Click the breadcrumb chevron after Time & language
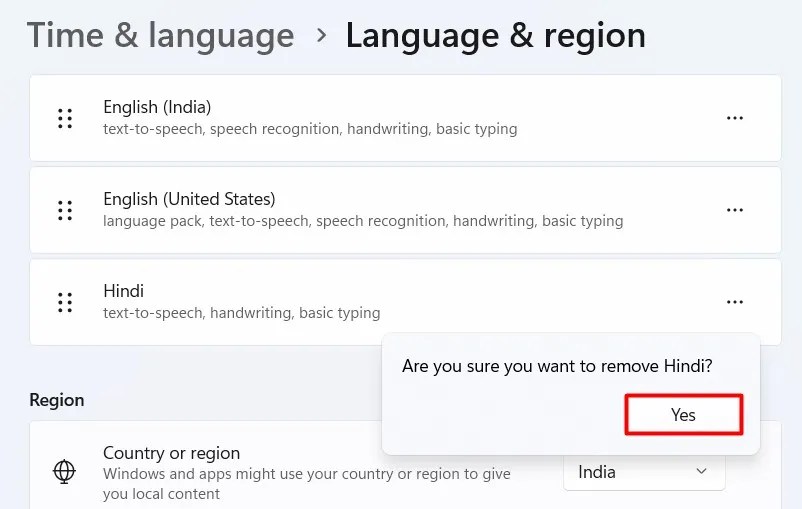Image resolution: width=802 pixels, height=509 pixels. click(x=321, y=36)
